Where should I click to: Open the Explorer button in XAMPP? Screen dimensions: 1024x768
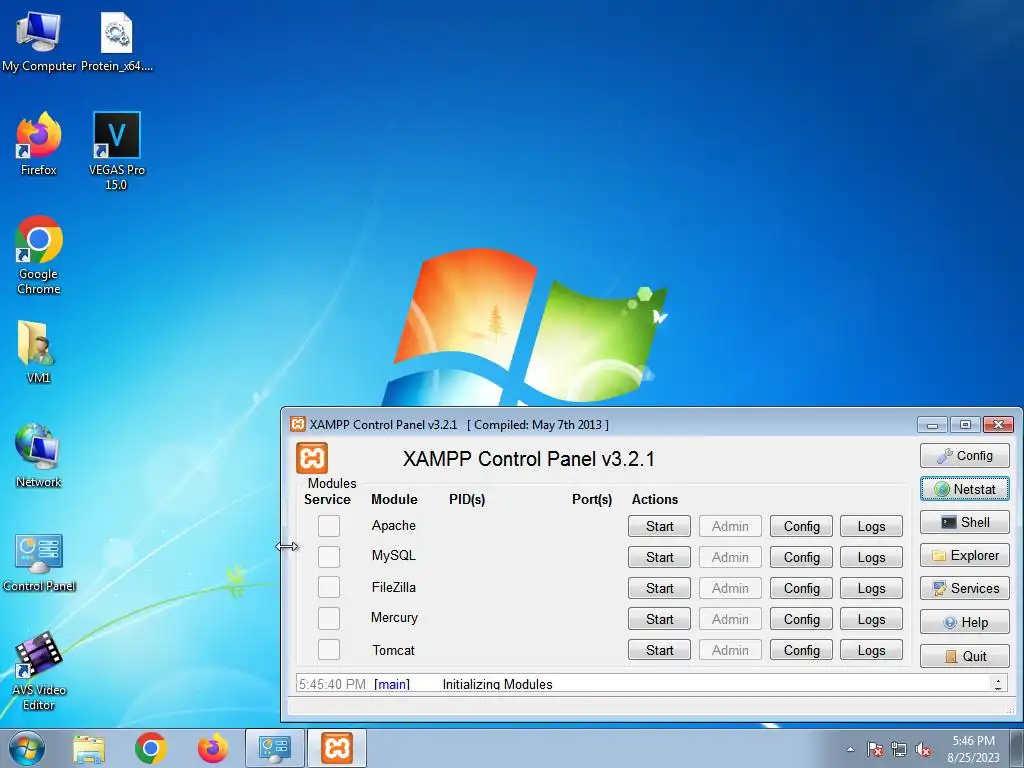click(965, 555)
